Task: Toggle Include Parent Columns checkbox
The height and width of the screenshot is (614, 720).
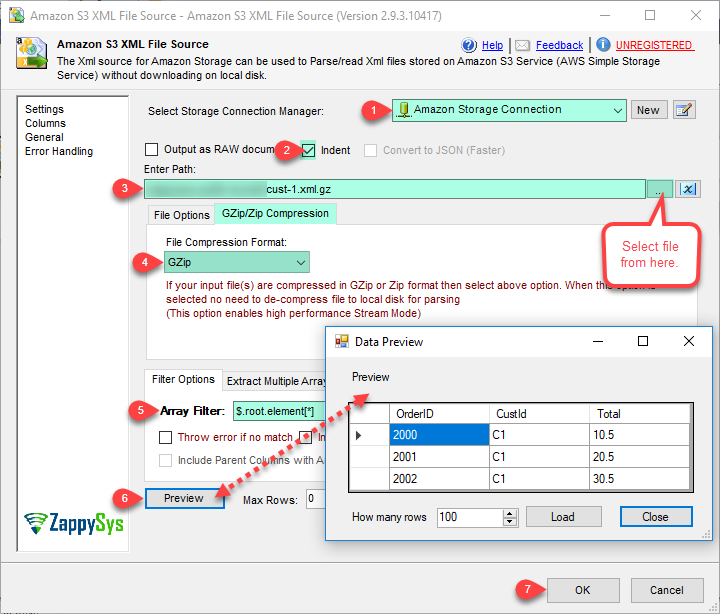Action: click(x=165, y=460)
